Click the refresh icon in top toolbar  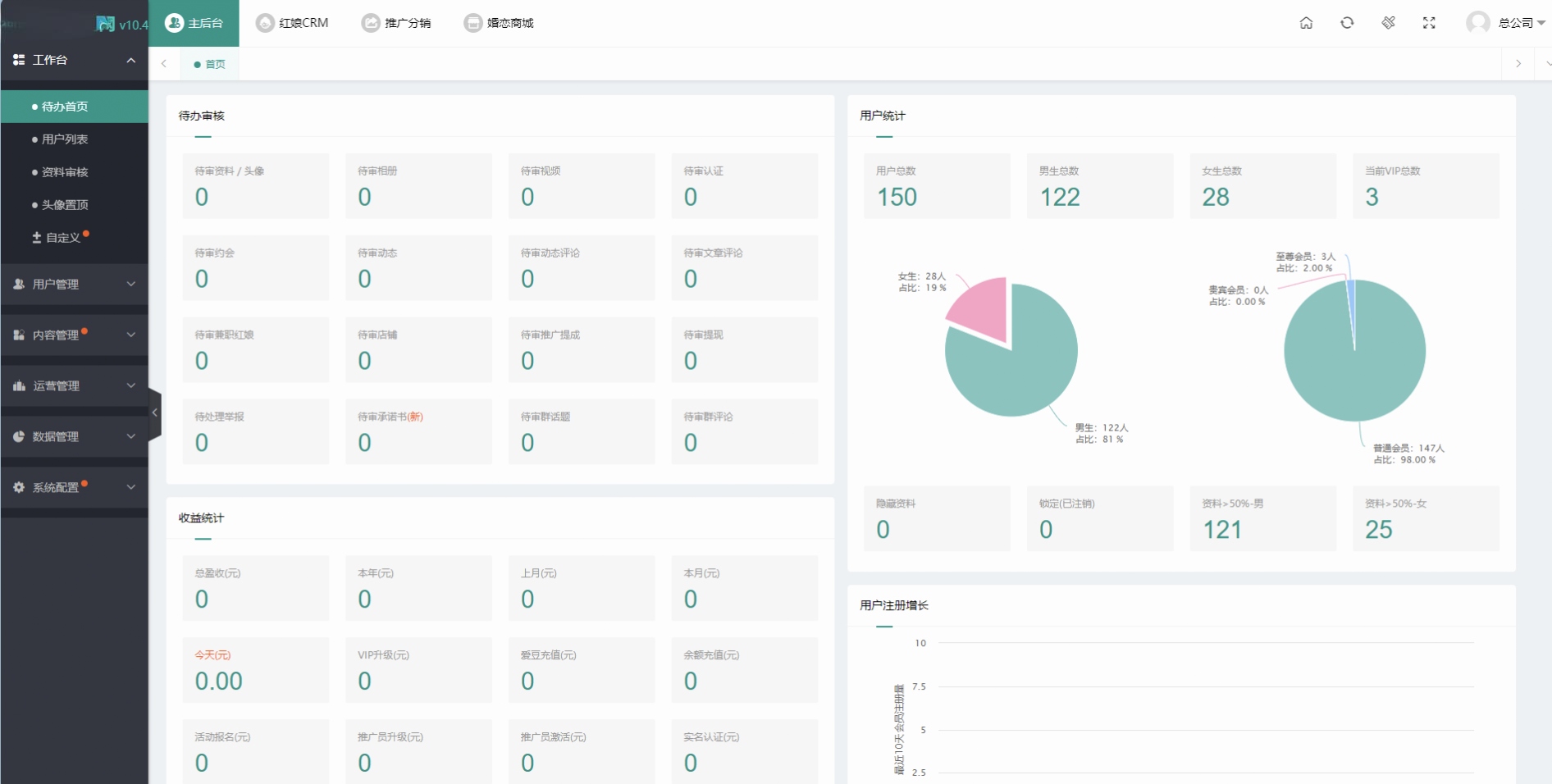coord(1347,23)
